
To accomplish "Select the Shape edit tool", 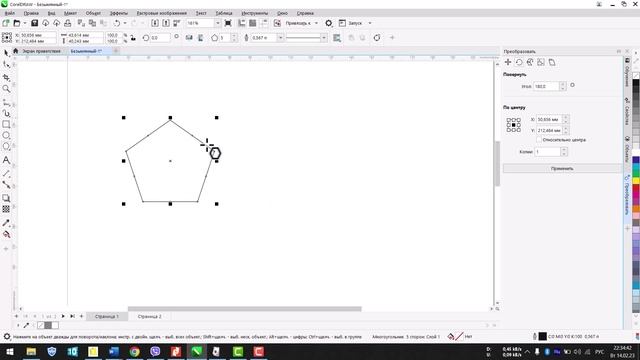I will coord(6,65).
